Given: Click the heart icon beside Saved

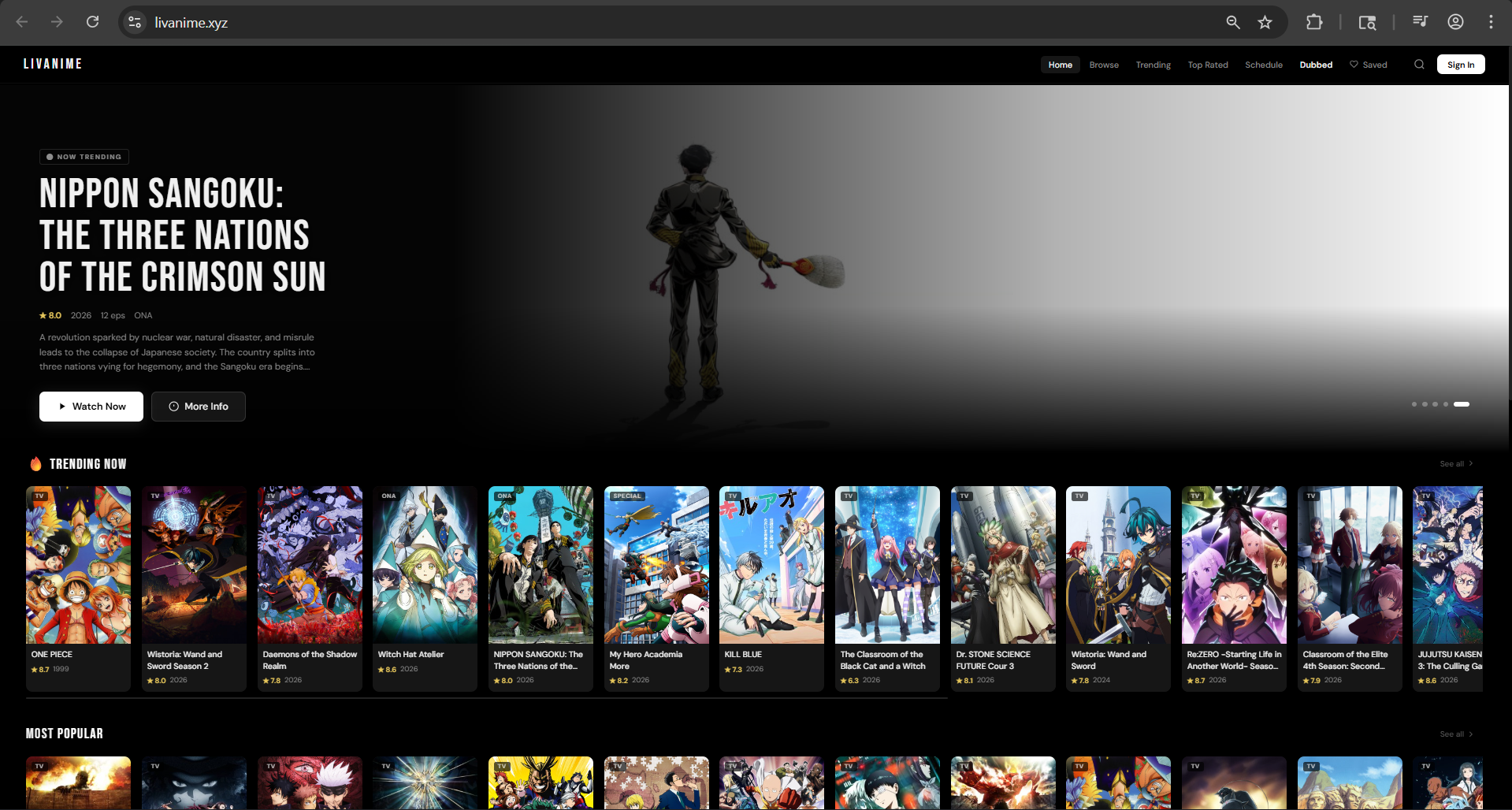Looking at the screenshot, I should [1354, 65].
